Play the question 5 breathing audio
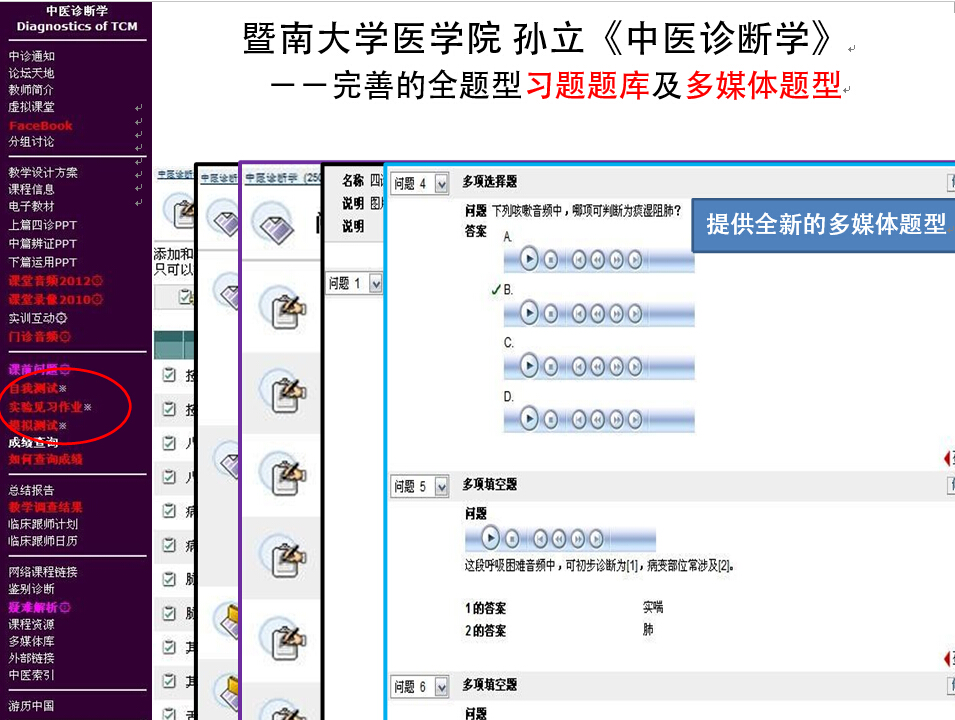 [x=490, y=538]
